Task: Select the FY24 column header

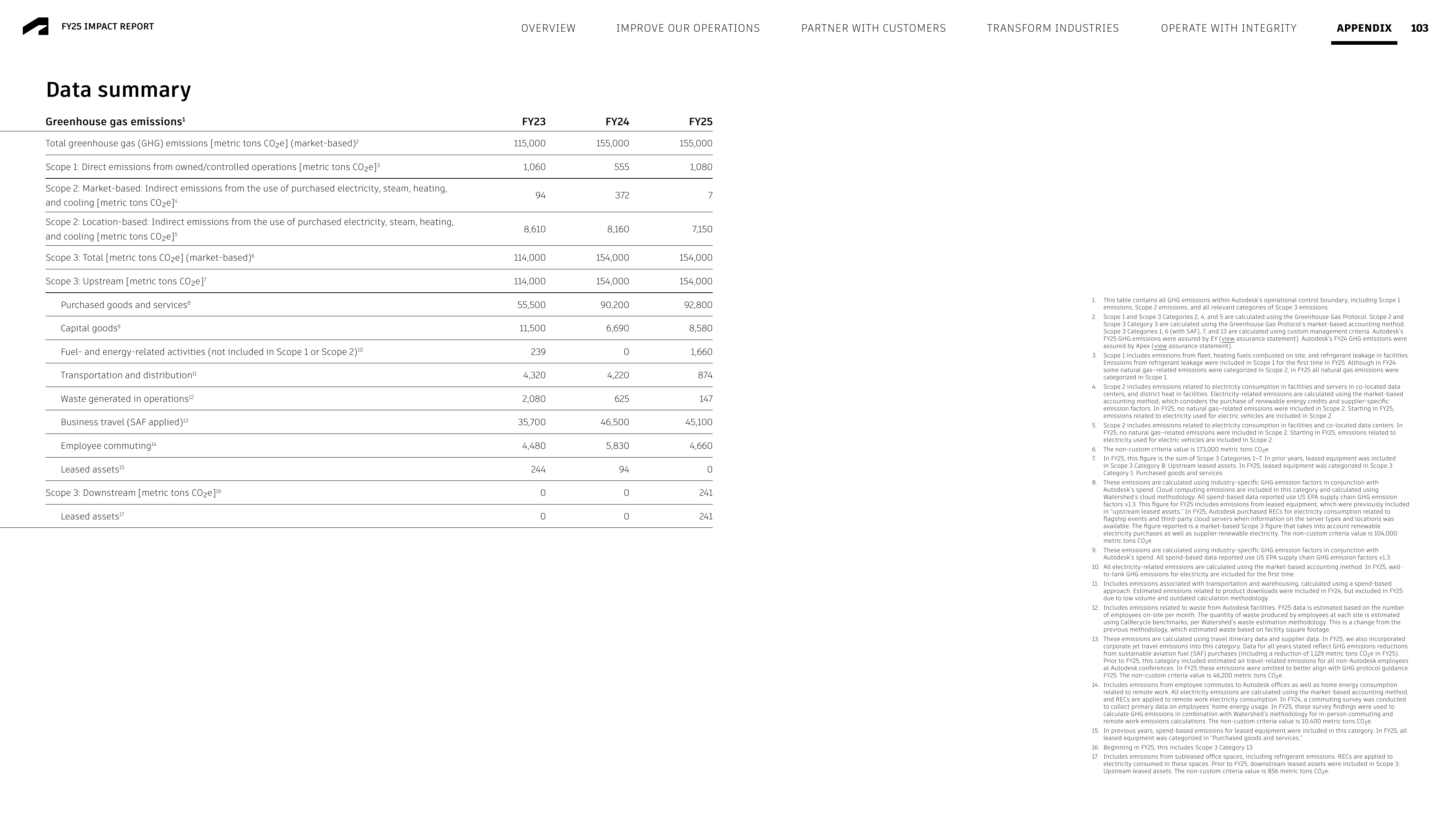Action: click(617, 122)
